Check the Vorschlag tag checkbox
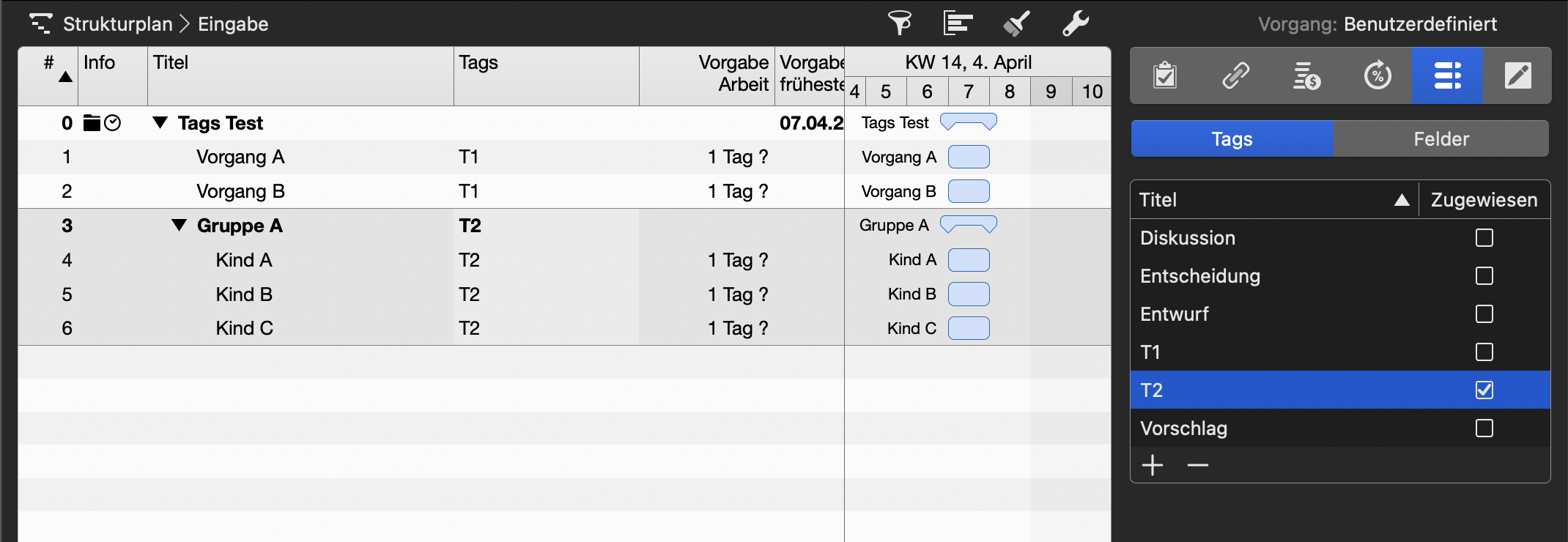The width and height of the screenshot is (1568, 542). (x=1484, y=428)
